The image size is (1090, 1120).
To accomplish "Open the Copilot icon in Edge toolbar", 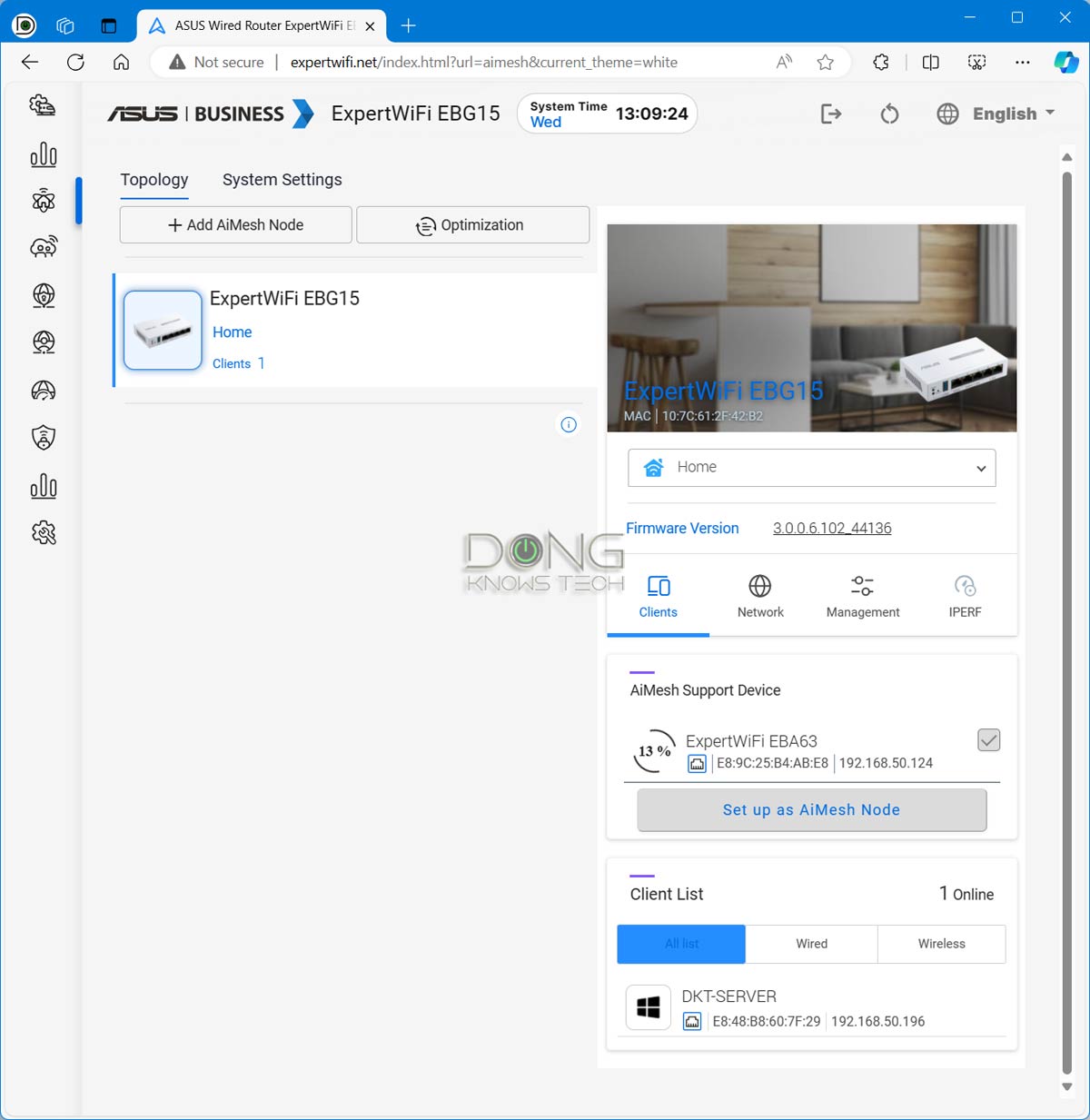I will point(1065,62).
